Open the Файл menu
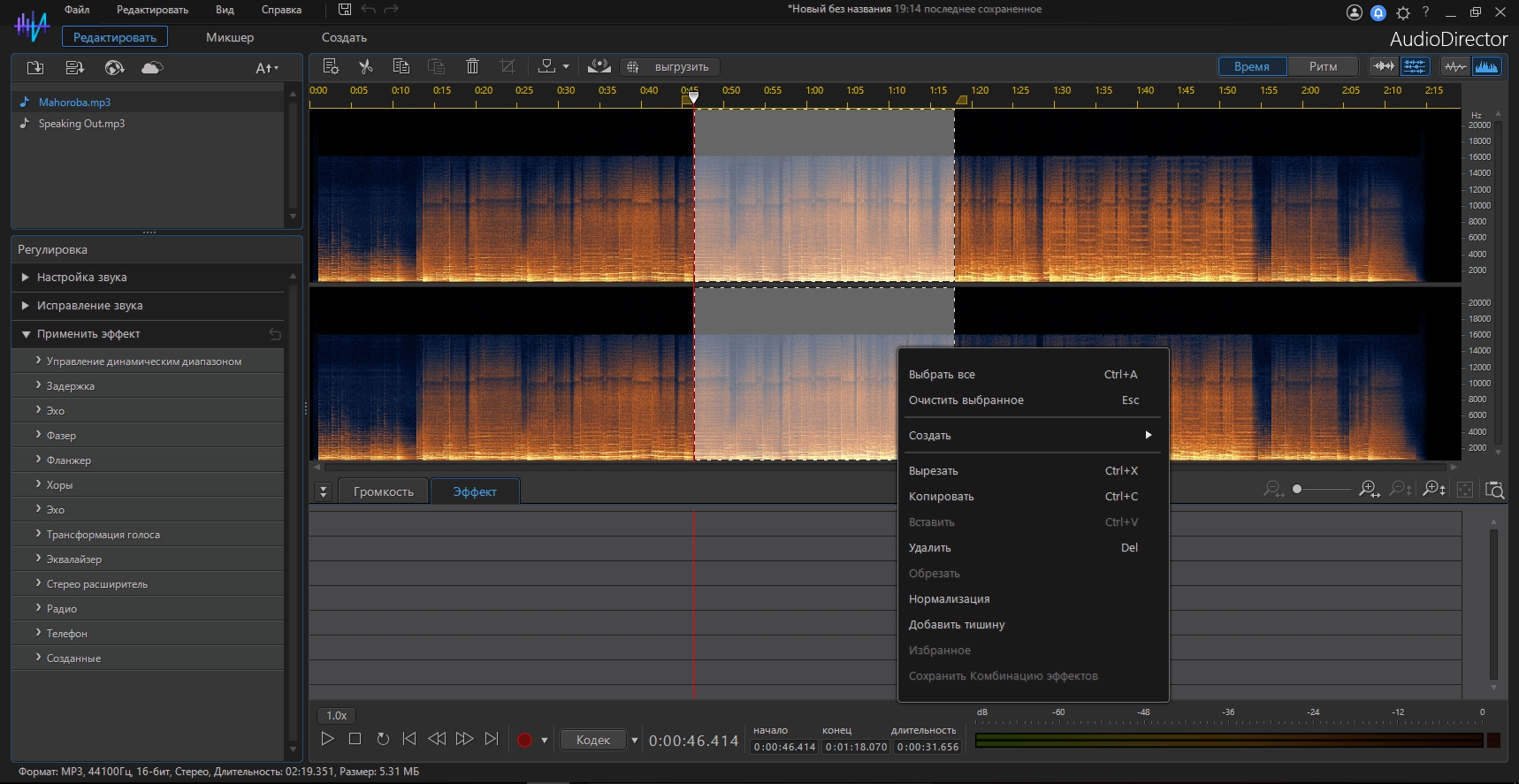 (x=77, y=10)
